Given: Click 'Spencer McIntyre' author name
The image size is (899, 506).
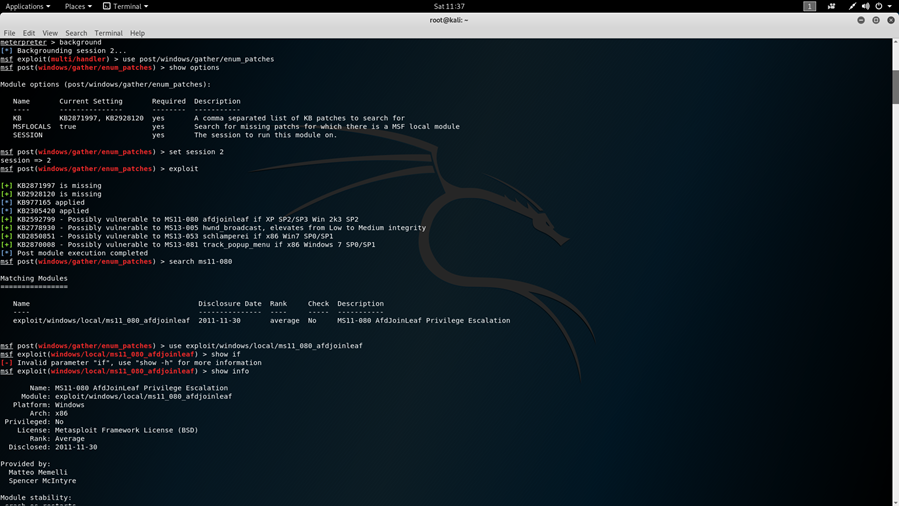Looking at the screenshot, I should tap(42, 481).
